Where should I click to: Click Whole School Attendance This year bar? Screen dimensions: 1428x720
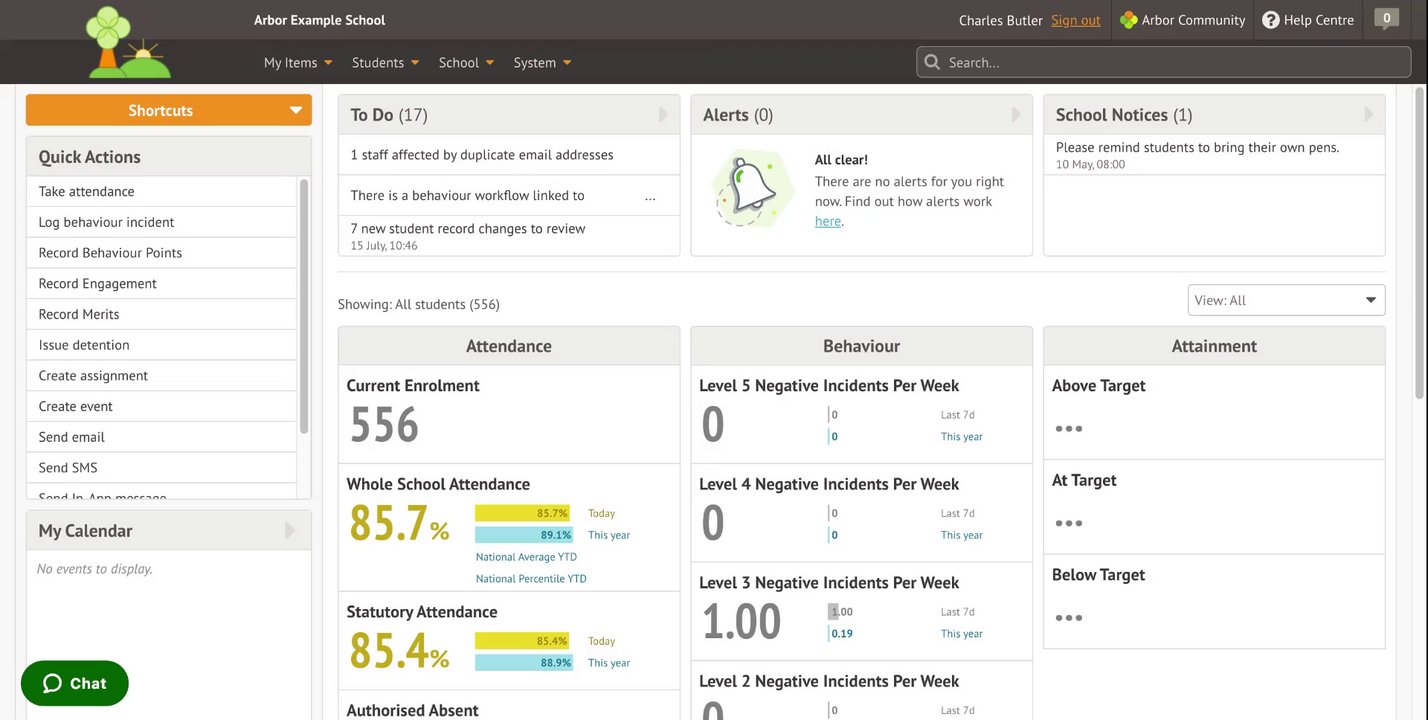click(524, 535)
